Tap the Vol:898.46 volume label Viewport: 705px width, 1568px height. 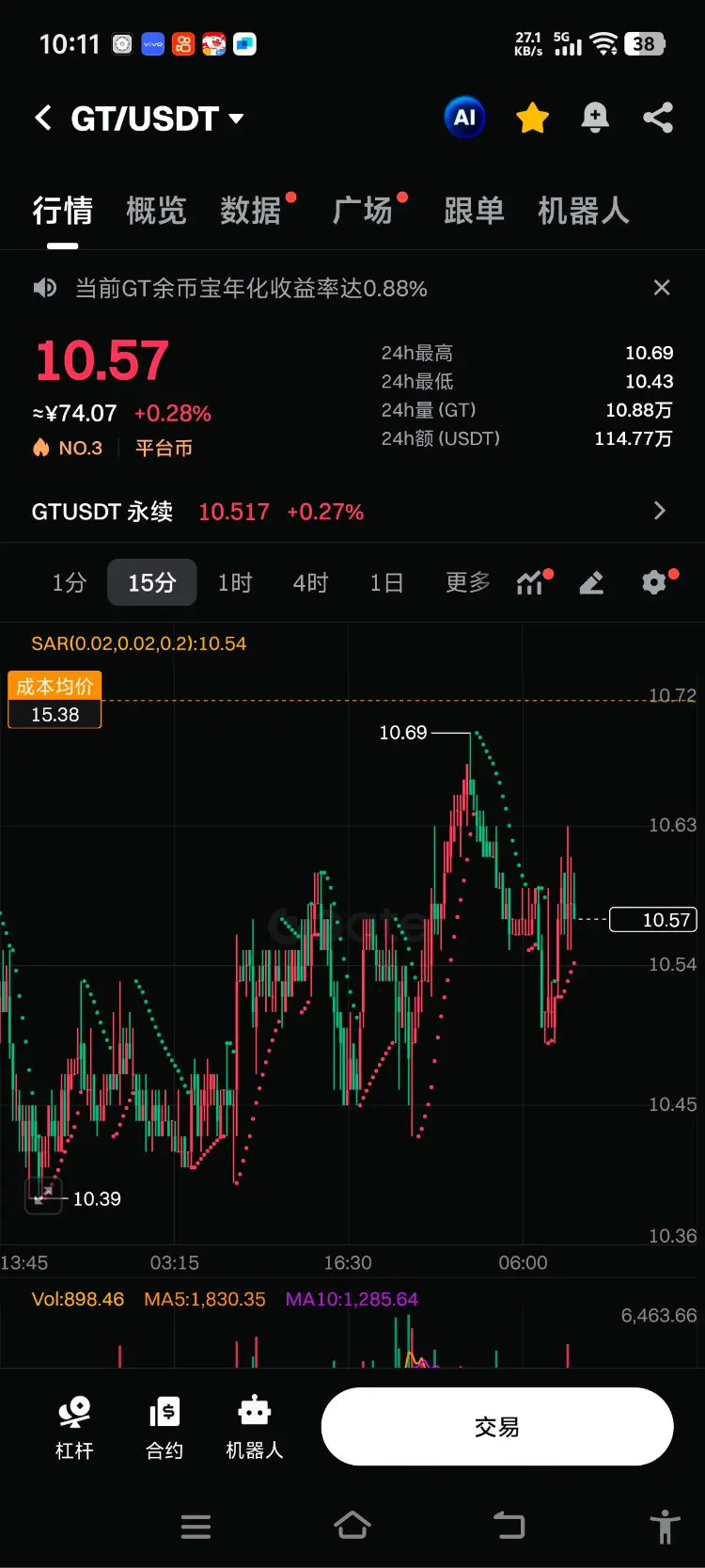(x=78, y=1299)
